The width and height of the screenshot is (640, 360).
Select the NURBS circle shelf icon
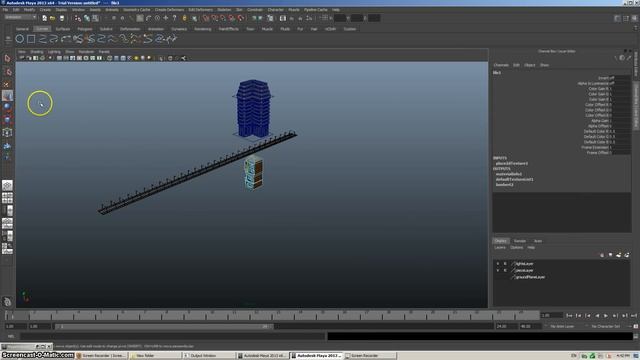(x=19, y=39)
